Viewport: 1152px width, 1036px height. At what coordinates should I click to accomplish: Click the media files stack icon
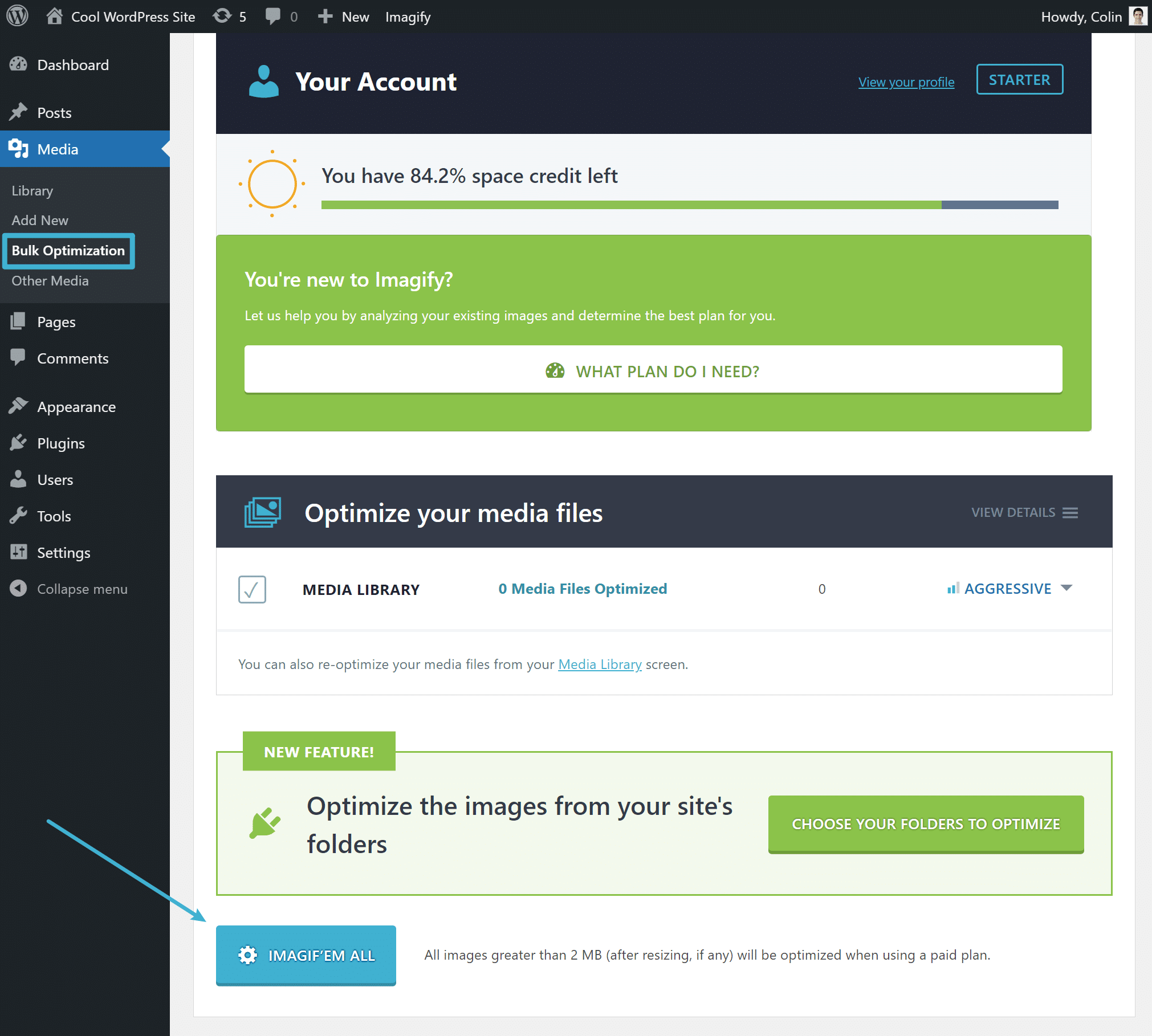tap(263, 512)
